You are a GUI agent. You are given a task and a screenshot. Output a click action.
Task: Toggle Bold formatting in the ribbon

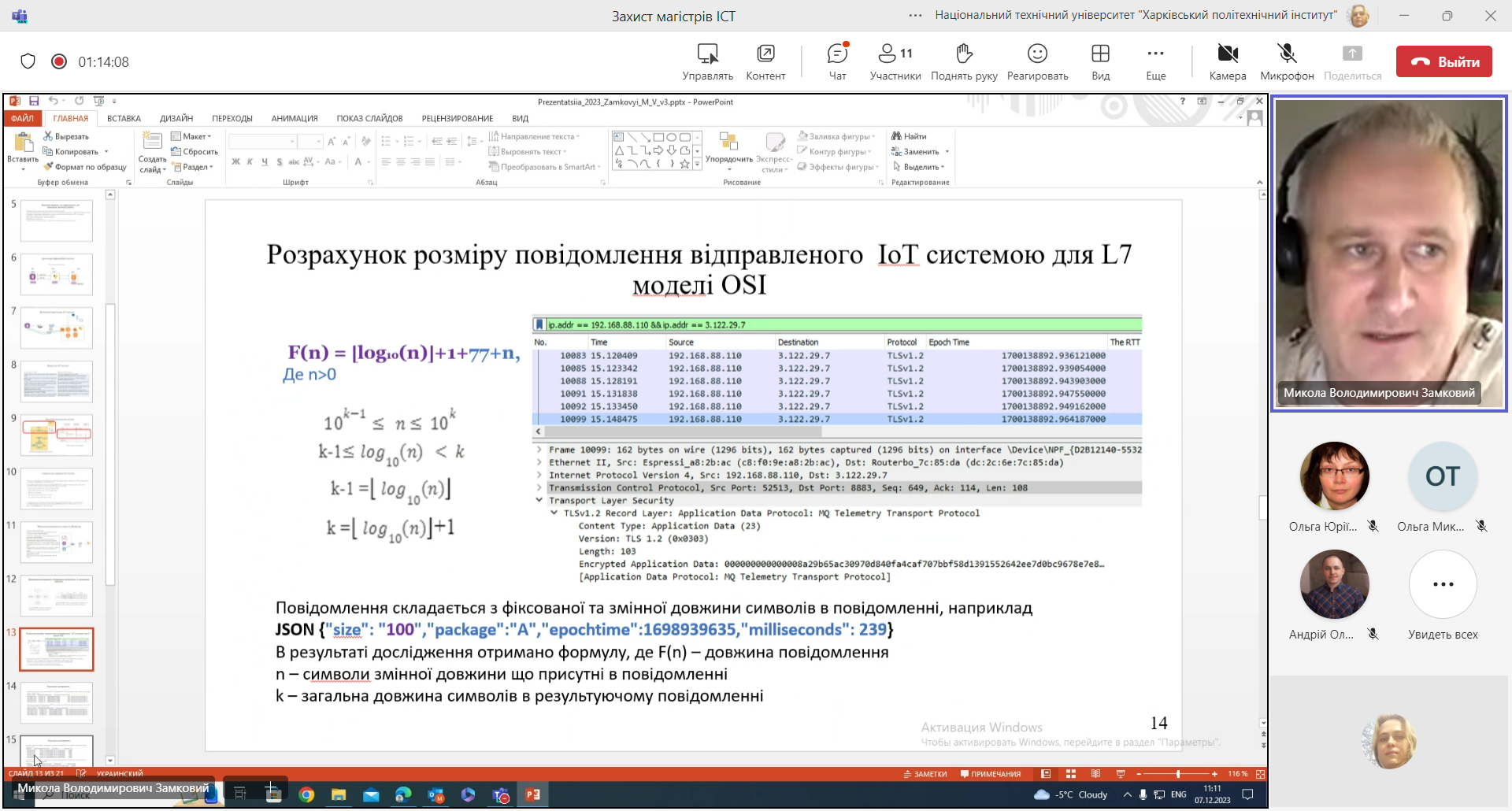point(235,162)
